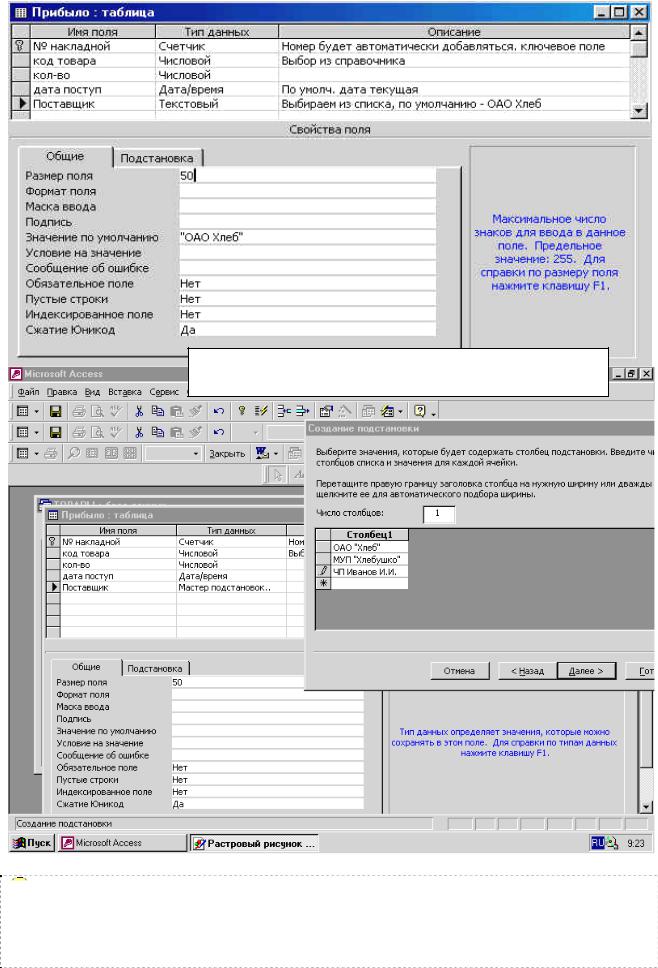Click the Copy icon in the topmost toolbar
Image resolution: width=658 pixels, height=968 pixels.
[x=158, y=411]
